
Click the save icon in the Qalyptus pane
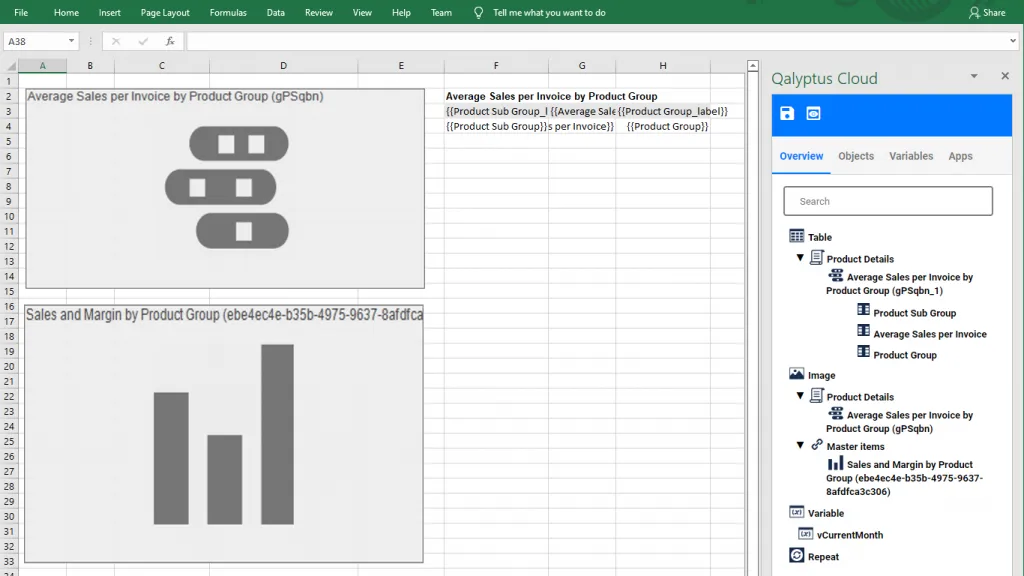pyautogui.click(x=787, y=114)
